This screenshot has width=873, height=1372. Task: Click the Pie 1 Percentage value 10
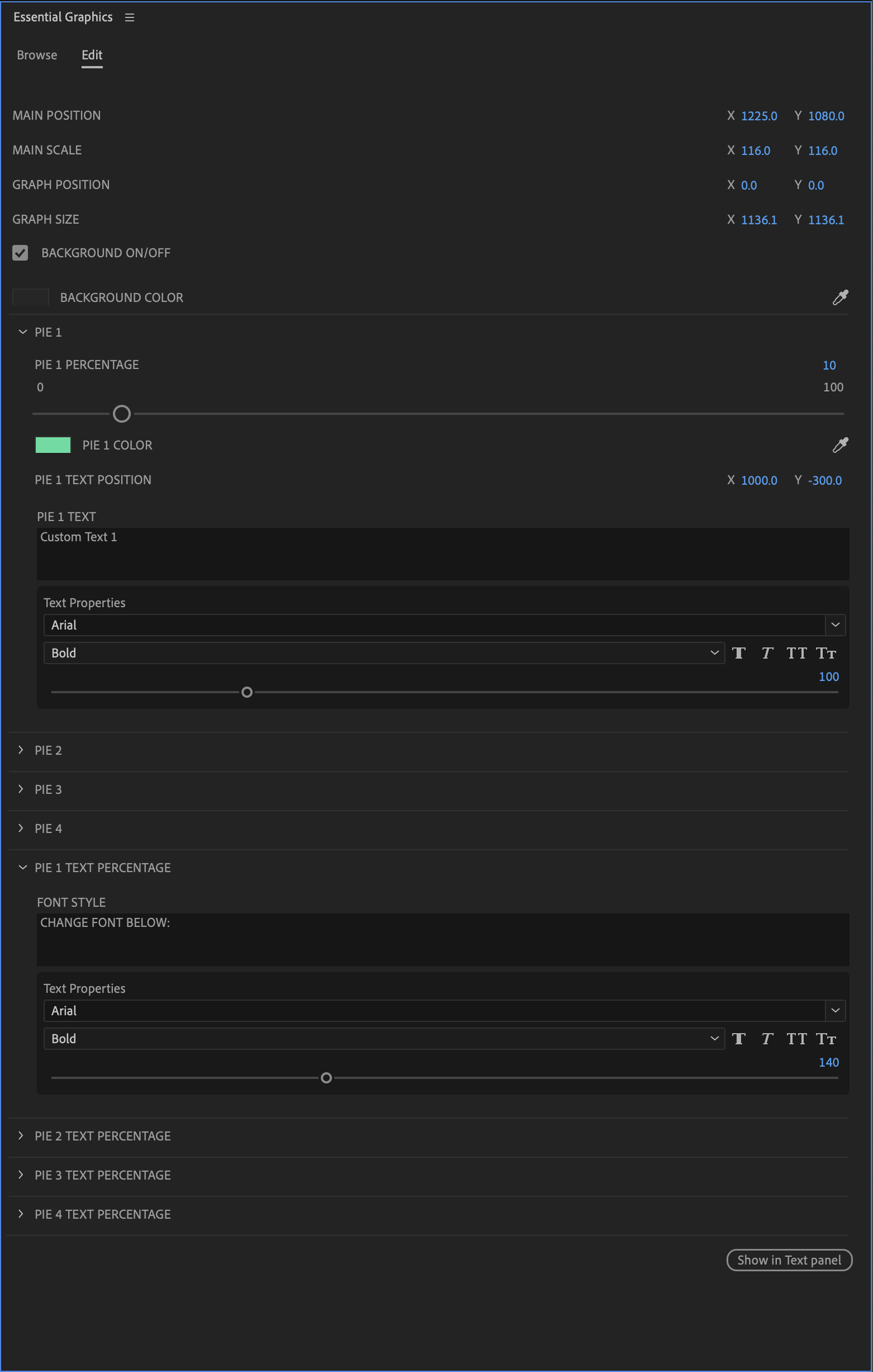[829, 366]
